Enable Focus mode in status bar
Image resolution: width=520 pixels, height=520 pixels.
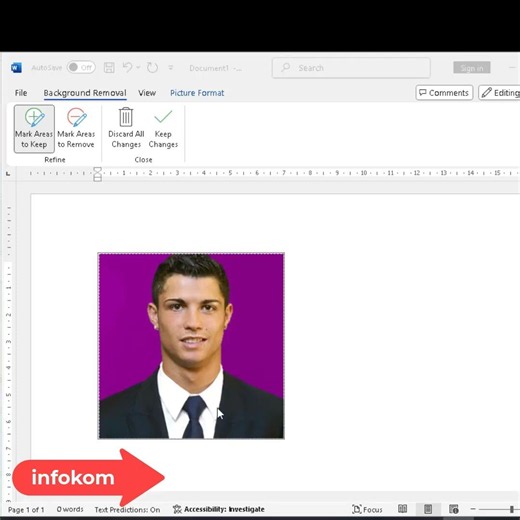click(x=367, y=509)
